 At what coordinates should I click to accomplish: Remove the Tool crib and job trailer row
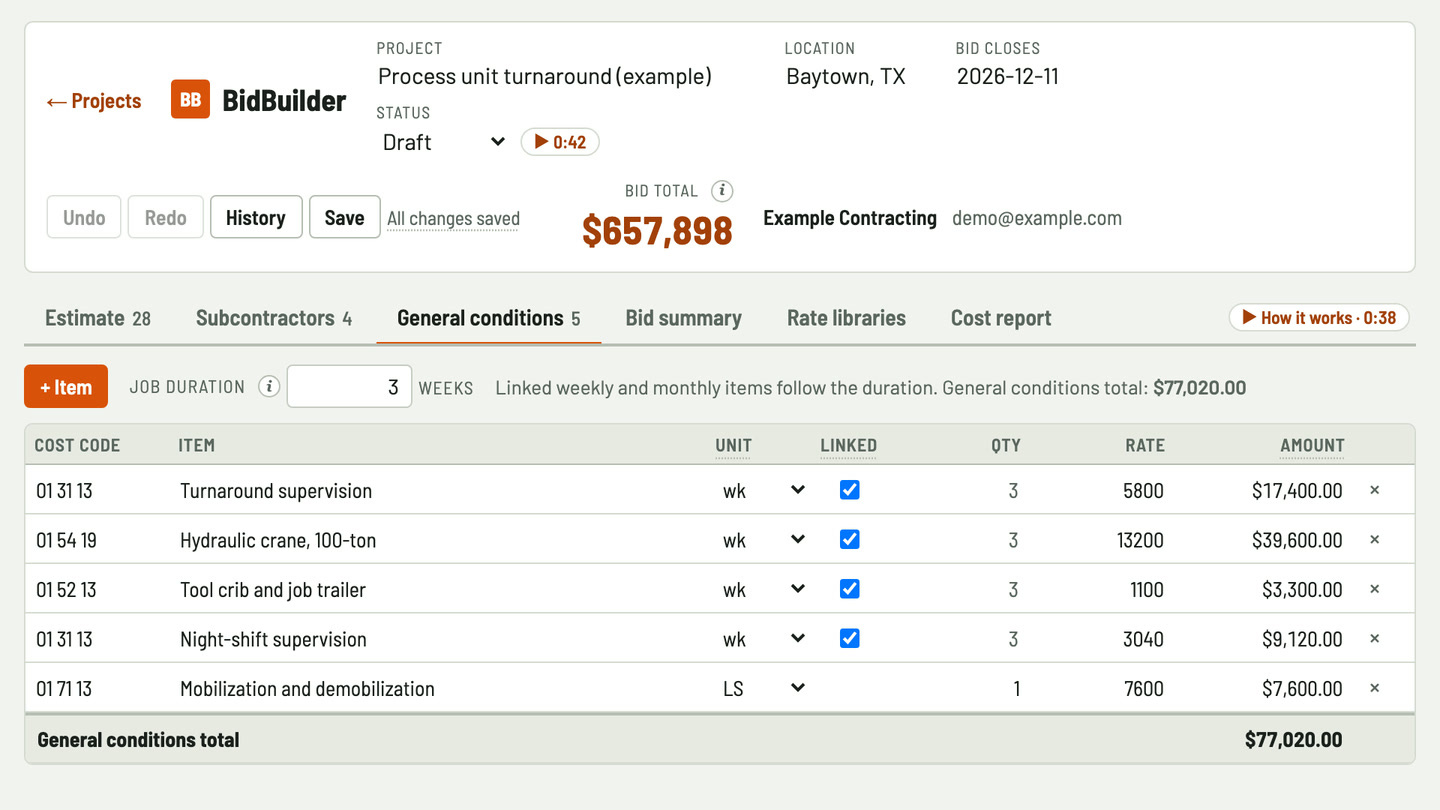pos(1374,589)
